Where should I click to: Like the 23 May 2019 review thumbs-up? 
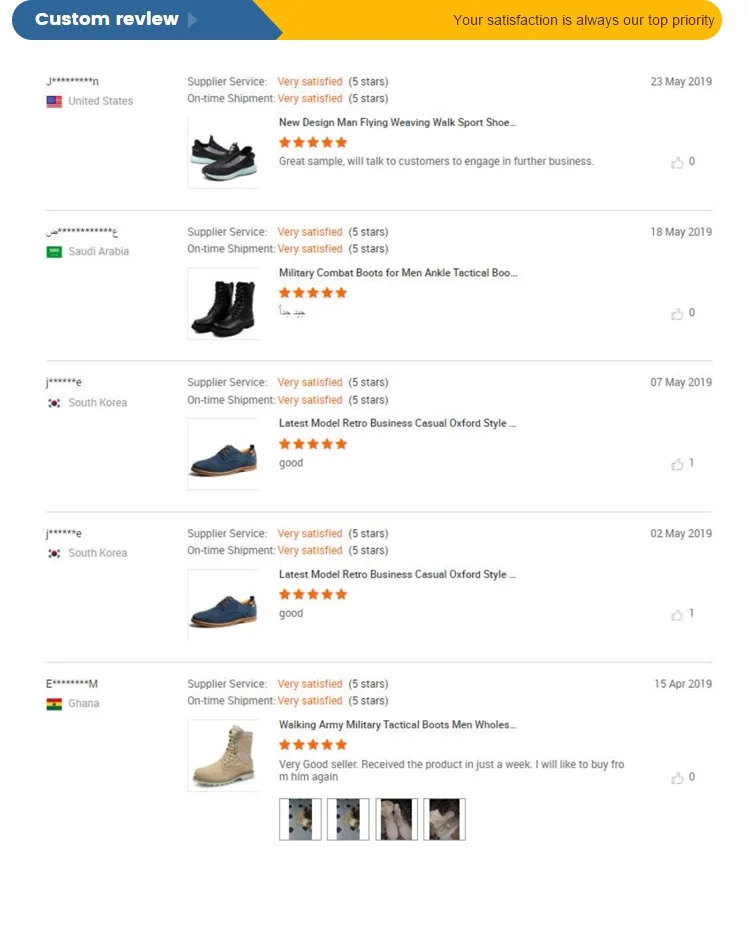click(677, 162)
